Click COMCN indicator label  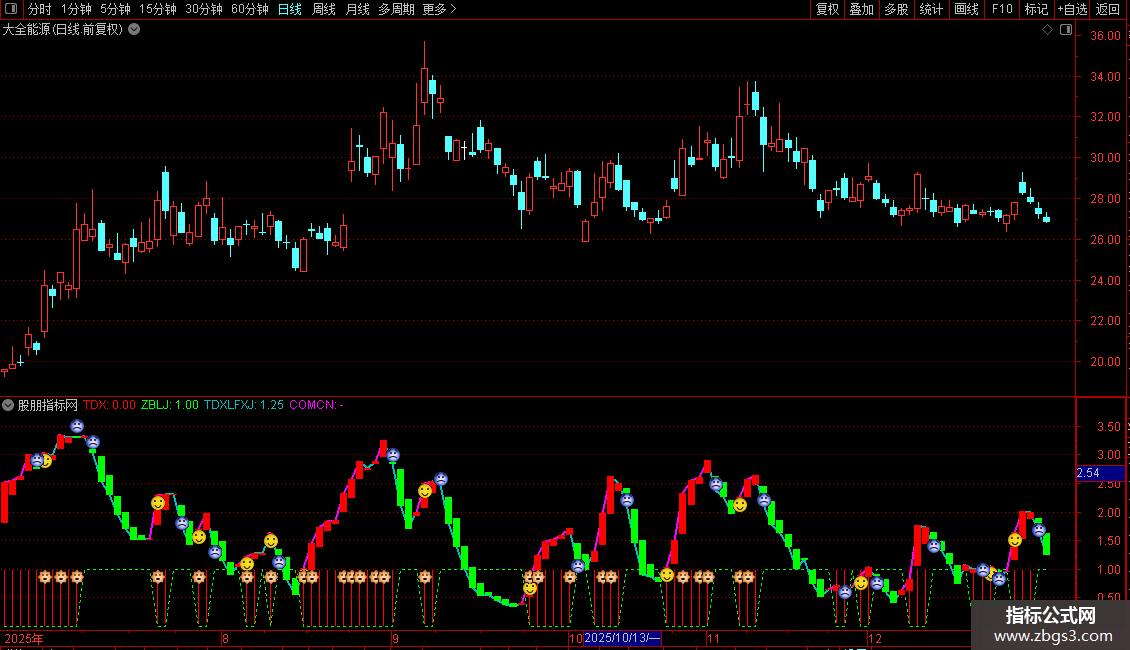point(316,405)
